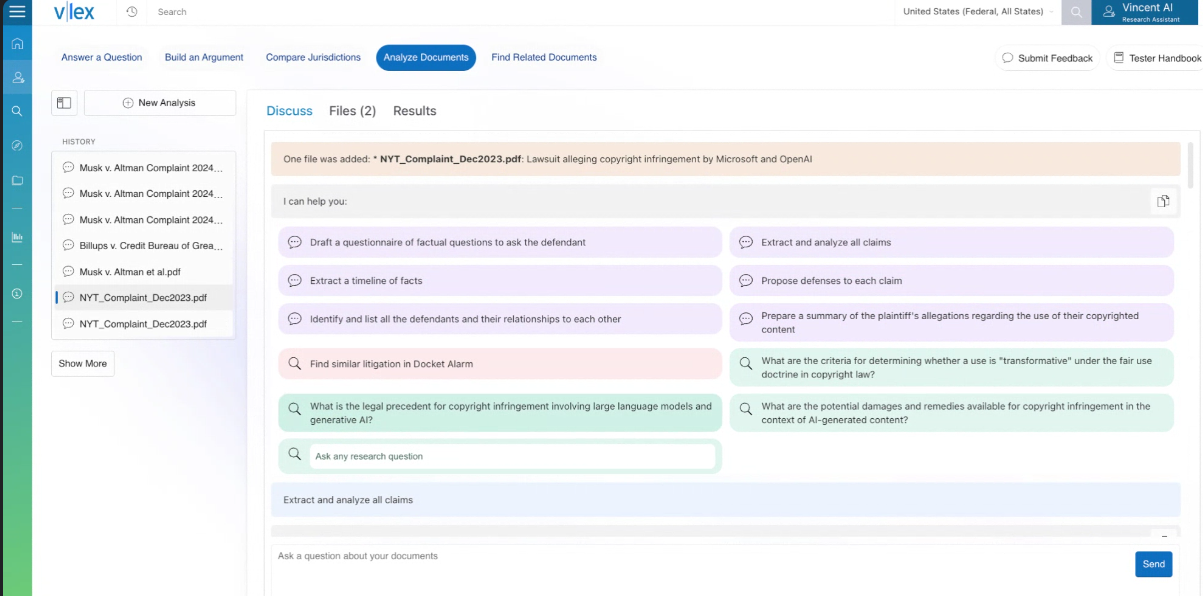Image resolution: width=1203 pixels, height=596 pixels.
Task: Open the Discuss tab
Action: [x=290, y=111]
